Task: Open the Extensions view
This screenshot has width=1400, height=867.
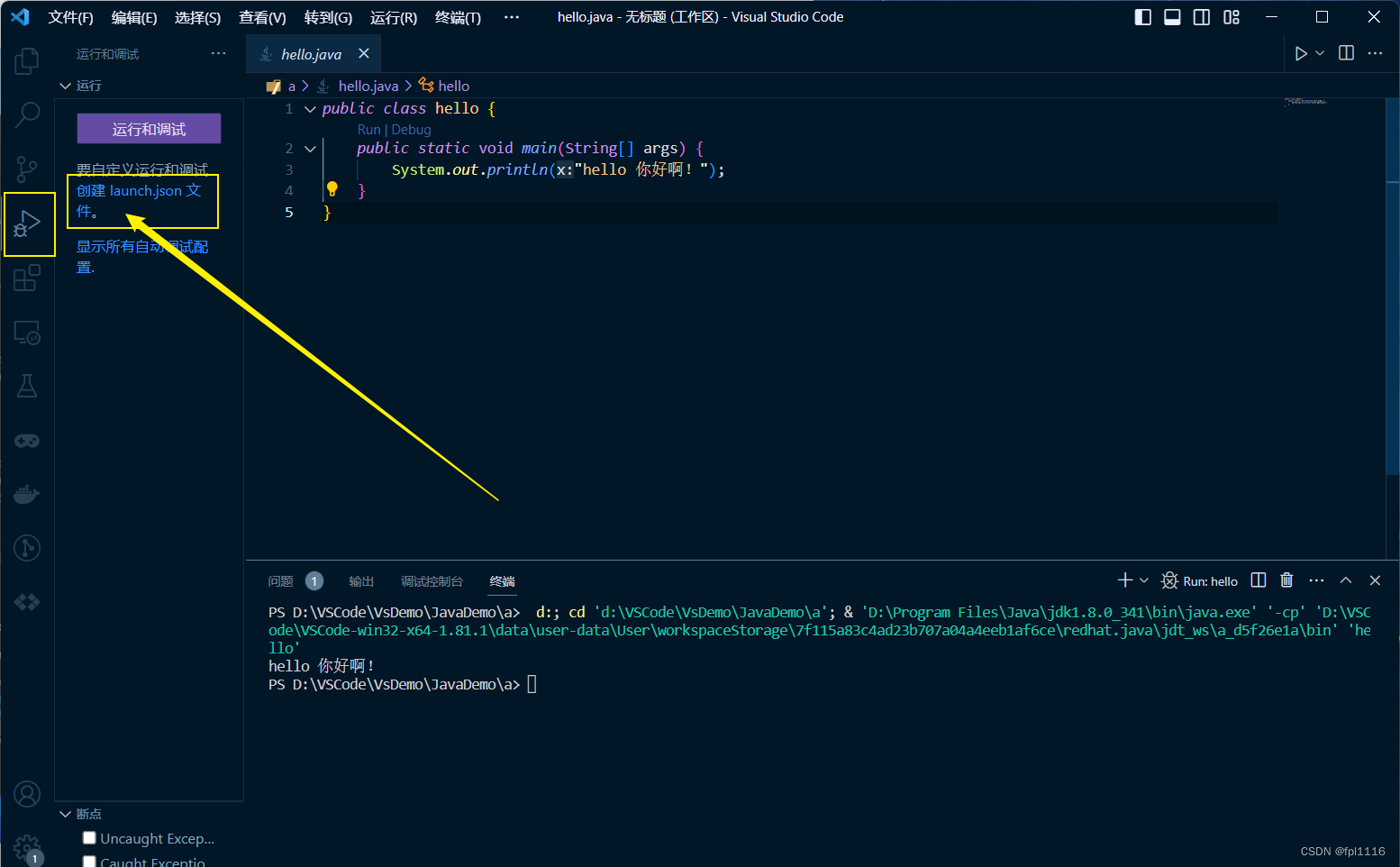Action: pyautogui.click(x=26, y=278)
